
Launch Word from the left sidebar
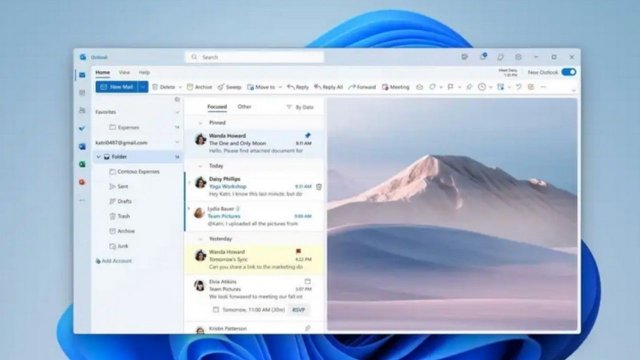pos(82,146)
